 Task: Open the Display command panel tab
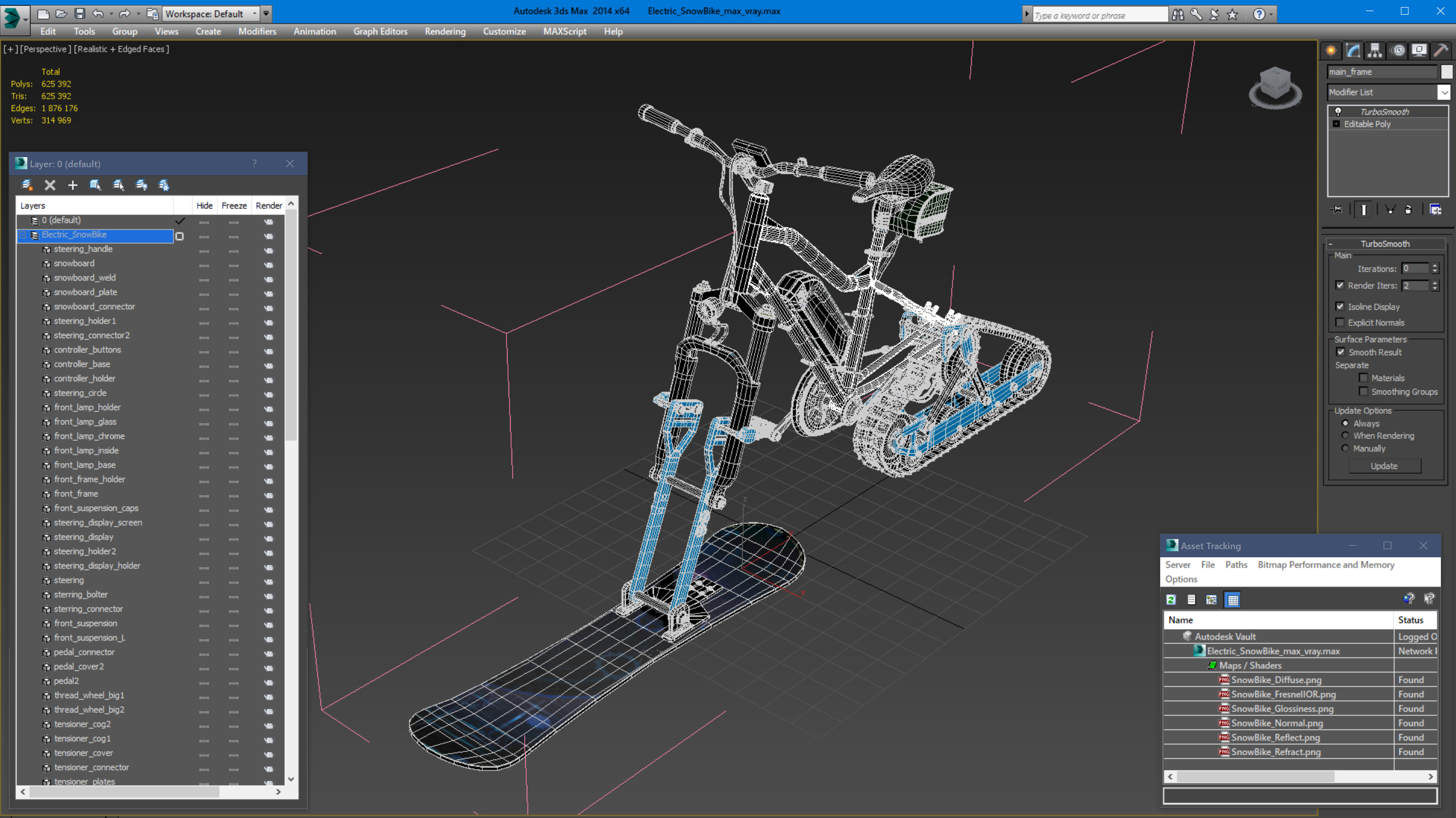1419,51
